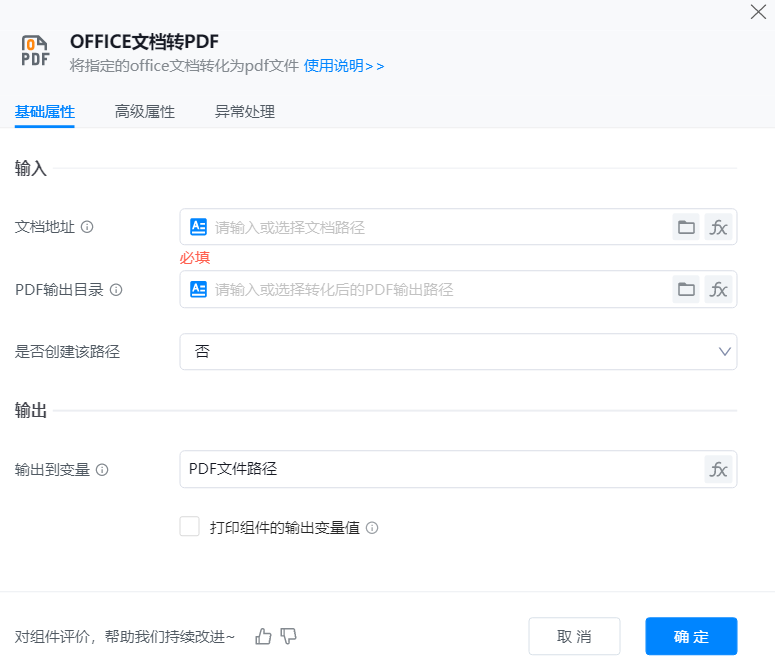Image resolution: width=775 pixels, height=664 pixels.
Task: Click info icon next to 文档地址
Action: [x=87, y=227]
